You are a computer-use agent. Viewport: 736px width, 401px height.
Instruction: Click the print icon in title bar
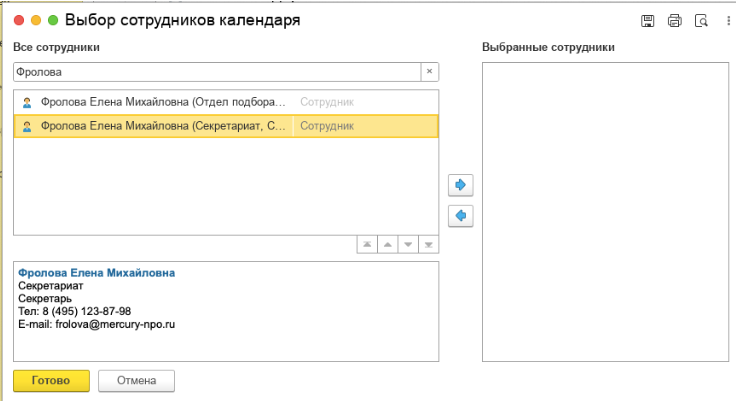[674, 20]
